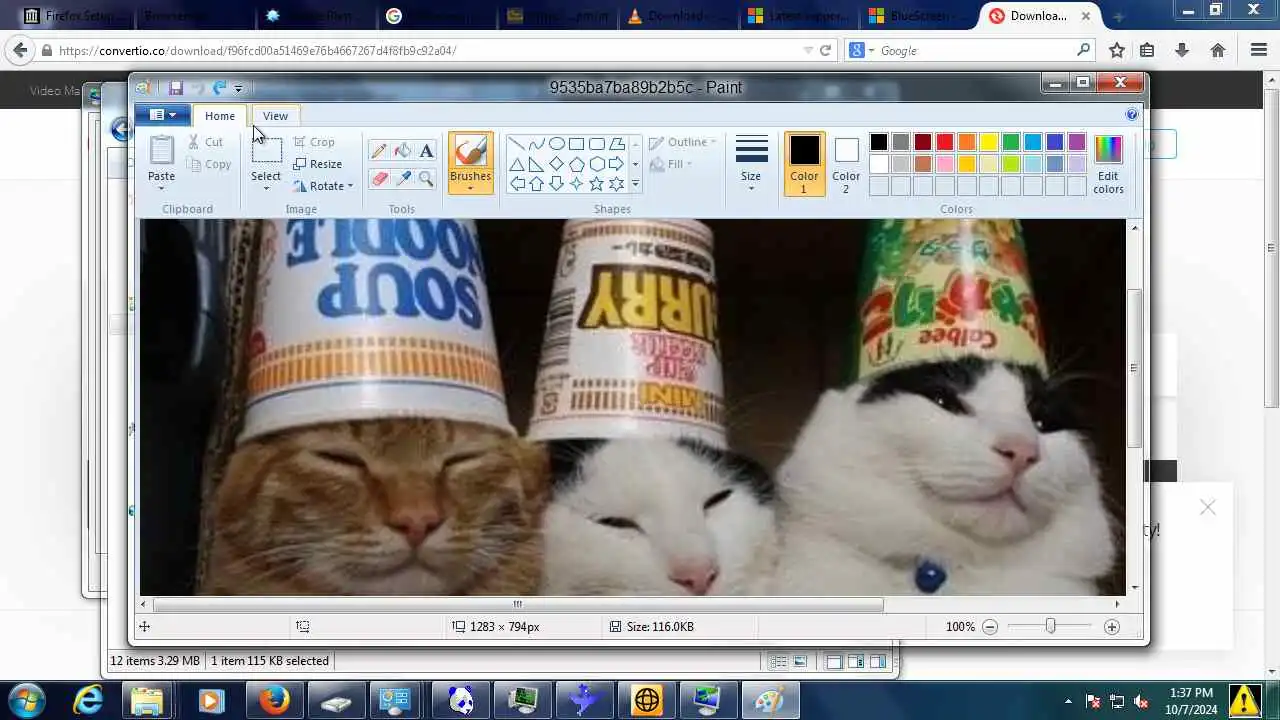Select the Eraser tool

(379, 179)
